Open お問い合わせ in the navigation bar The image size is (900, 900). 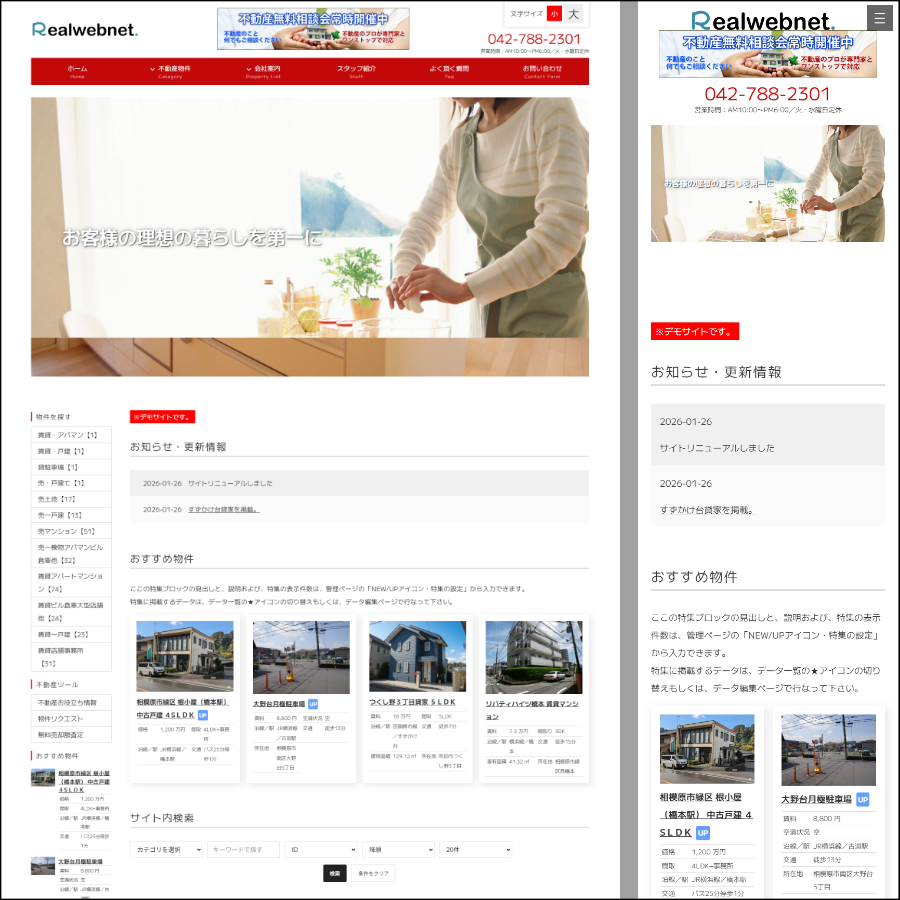click(542, 71)
